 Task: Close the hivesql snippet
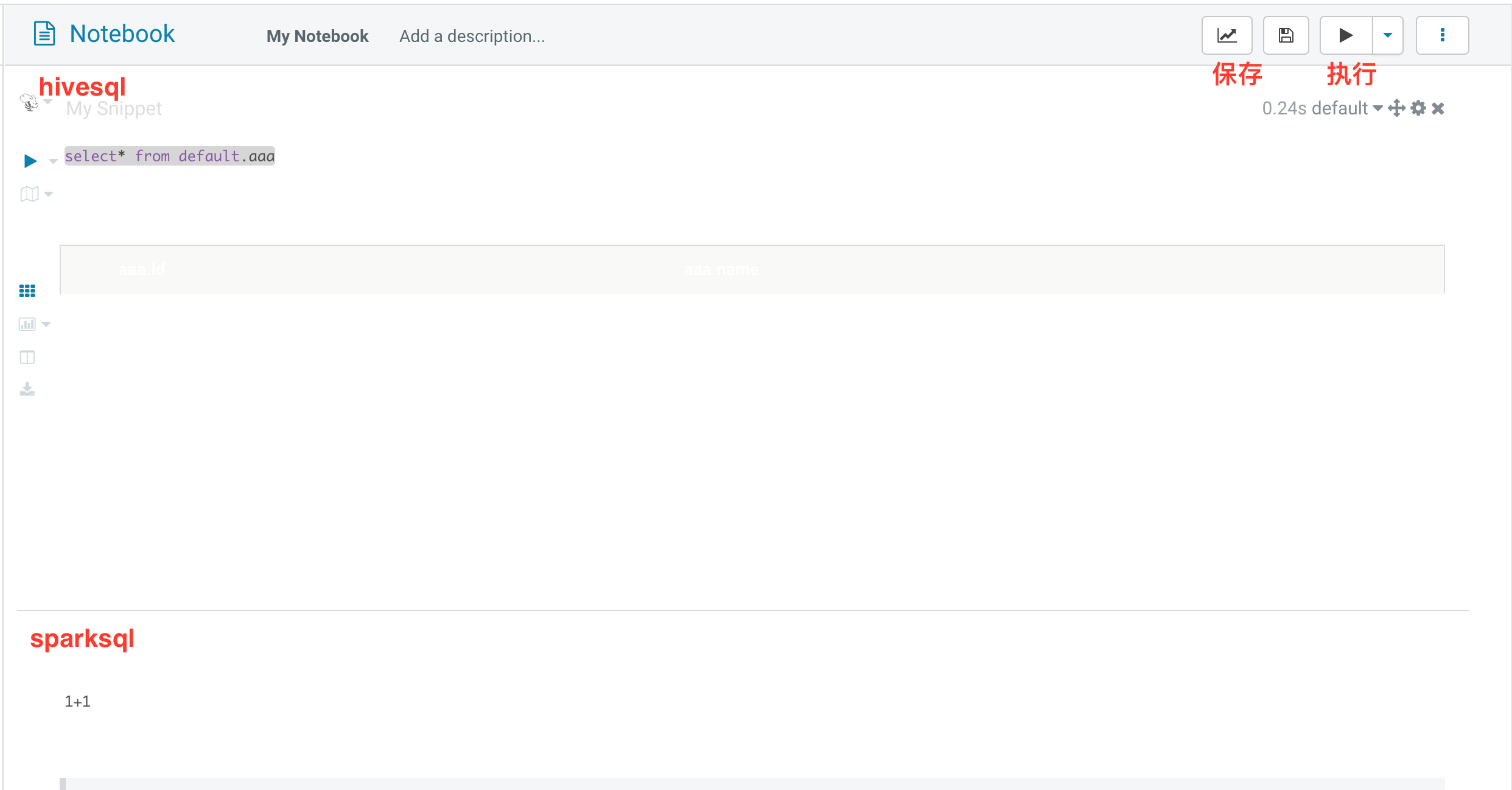pyautogui.click(x=1438, y=108)
